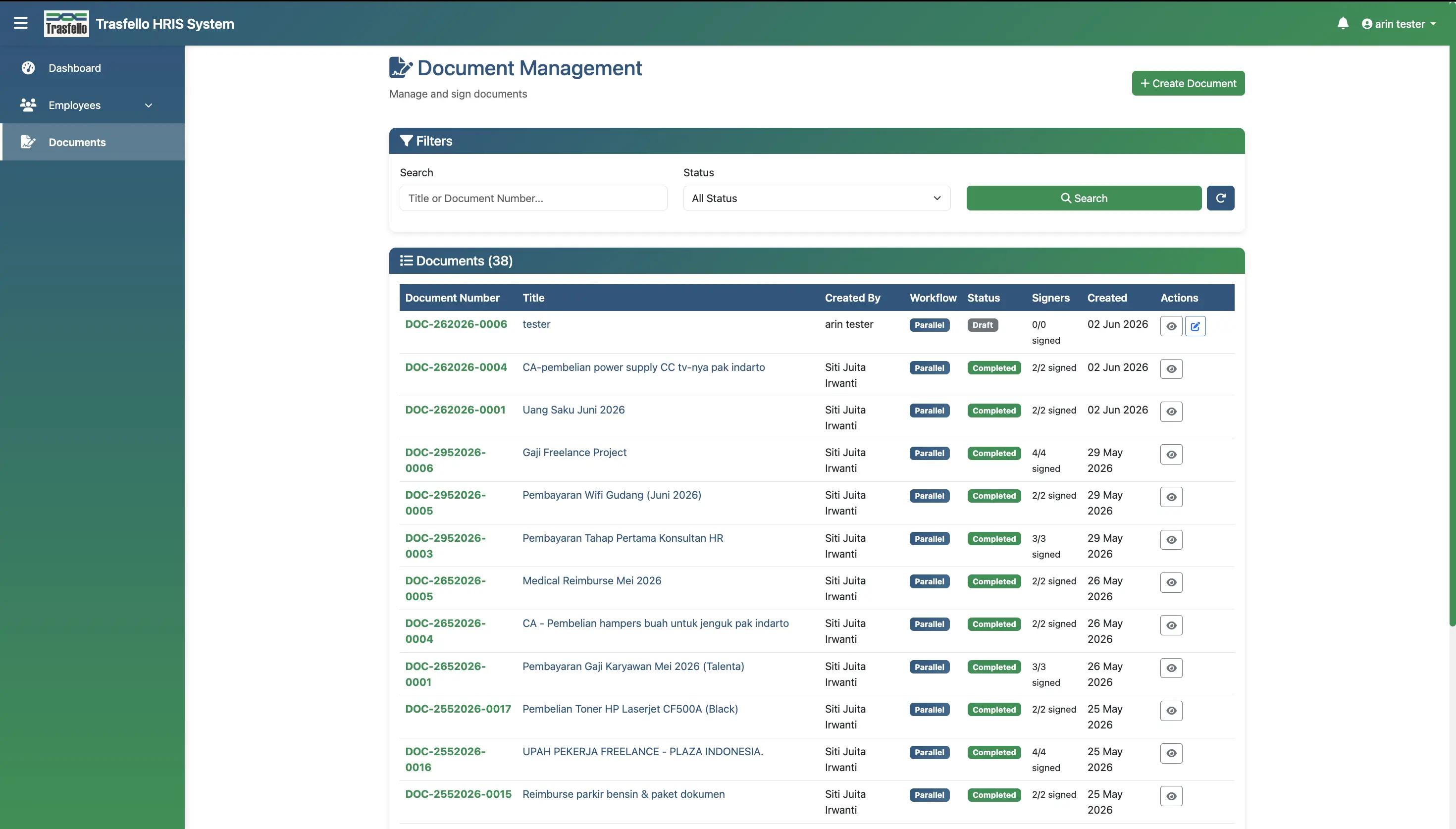Open the All Status dropdown
This screenshot has height=829, width=1456.
pyautogui.click(x=816, y=198)
